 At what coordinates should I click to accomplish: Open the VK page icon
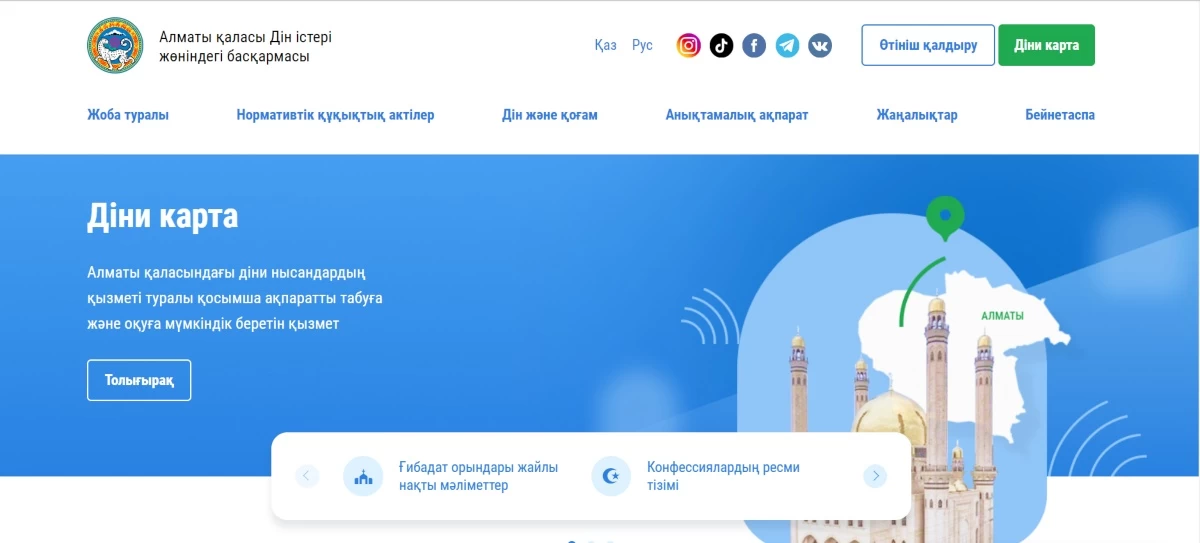[820, 45]
